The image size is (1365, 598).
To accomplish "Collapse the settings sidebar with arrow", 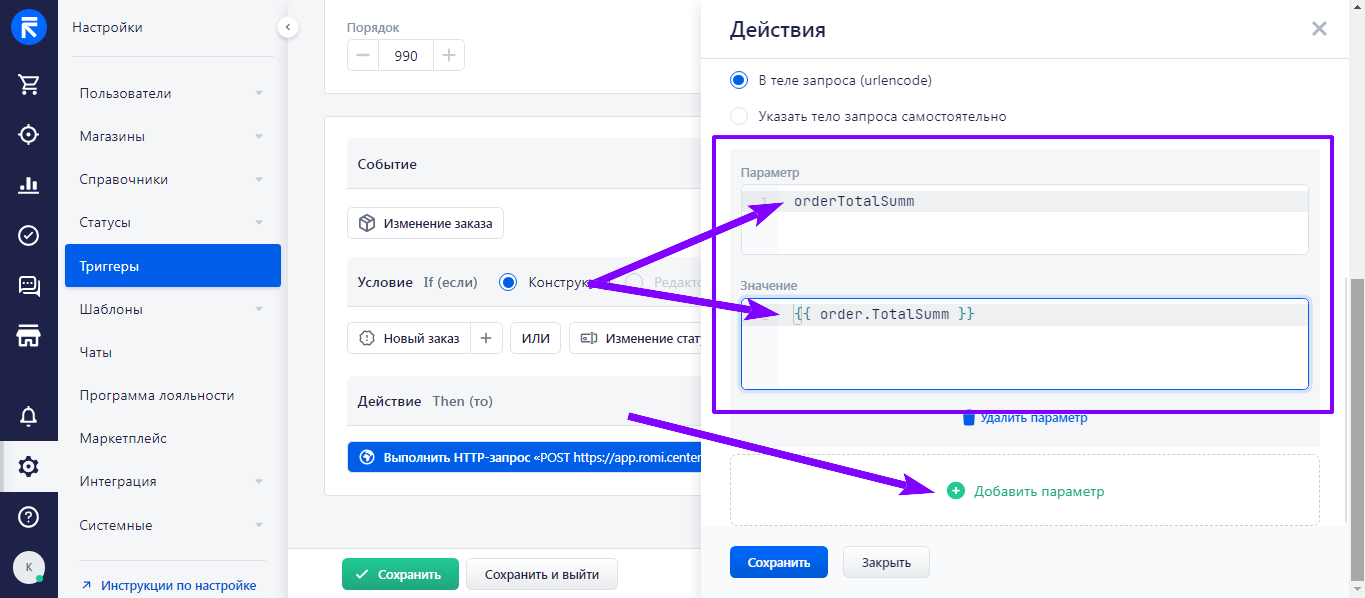I will (288, 27).
